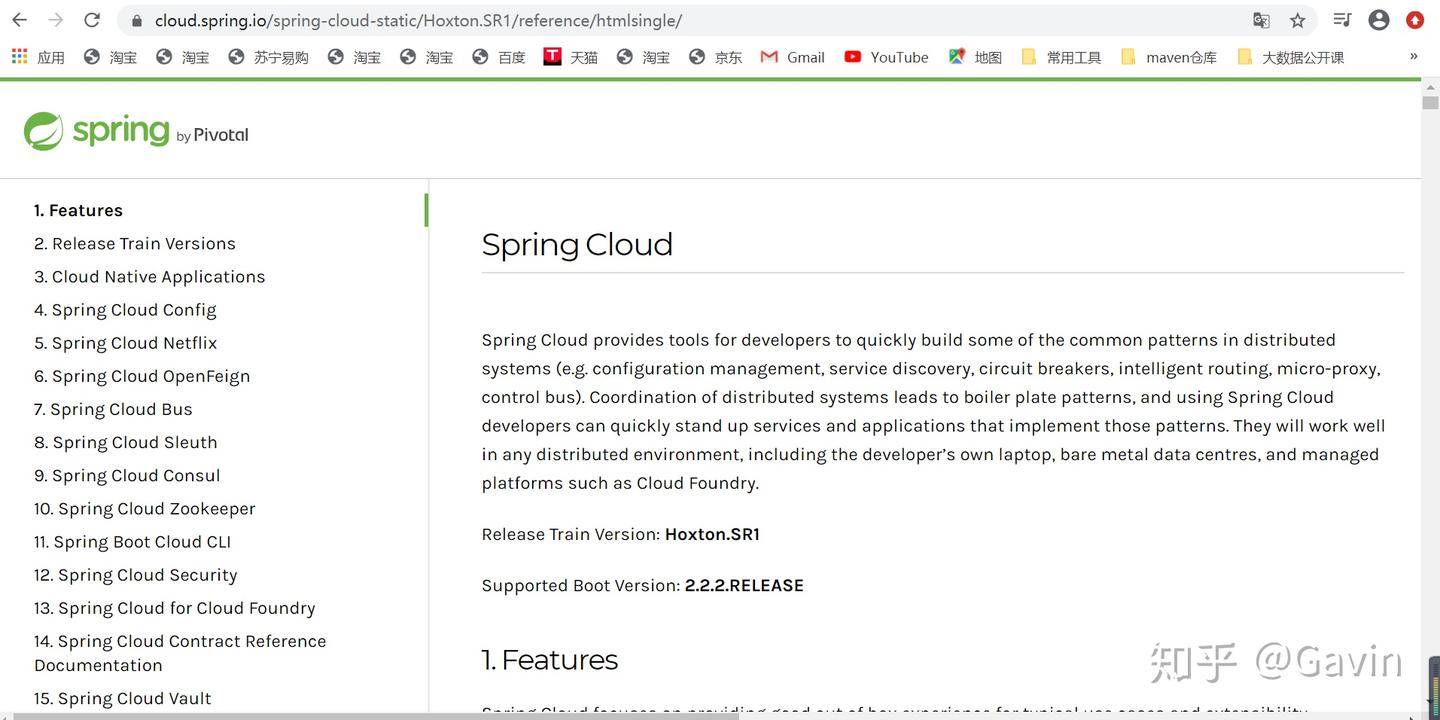Expand the maven仓库 bookmark folder

click(1168, 57)
